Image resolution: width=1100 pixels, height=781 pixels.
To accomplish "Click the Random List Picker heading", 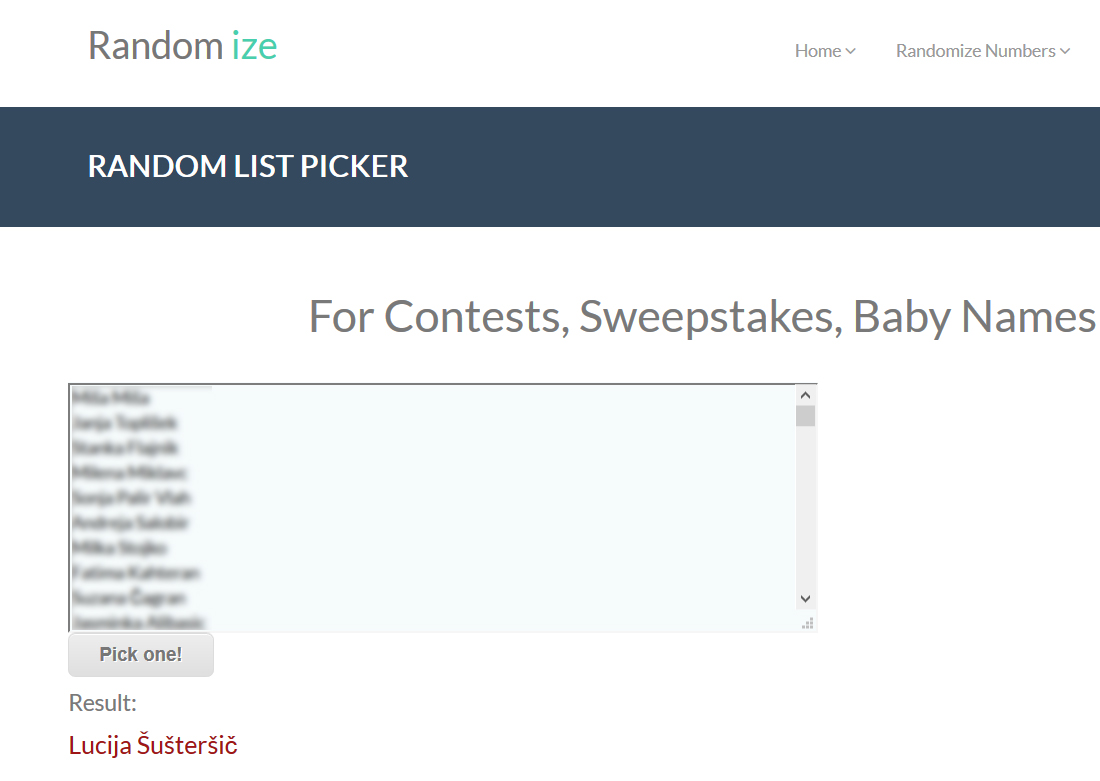I will [248, 167].
